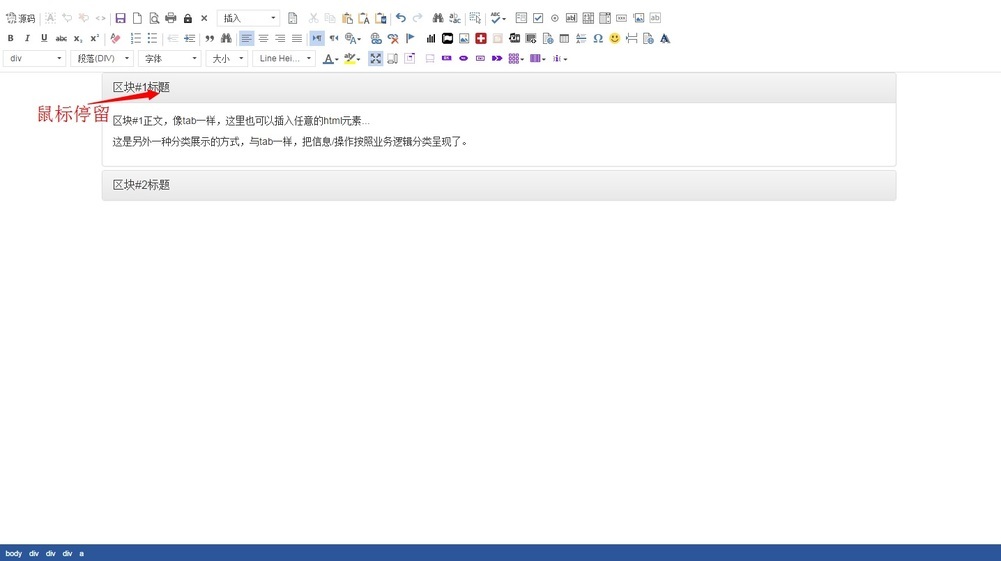The image size is (1001, 561).
Task: Insert a table
Action: 564,39
